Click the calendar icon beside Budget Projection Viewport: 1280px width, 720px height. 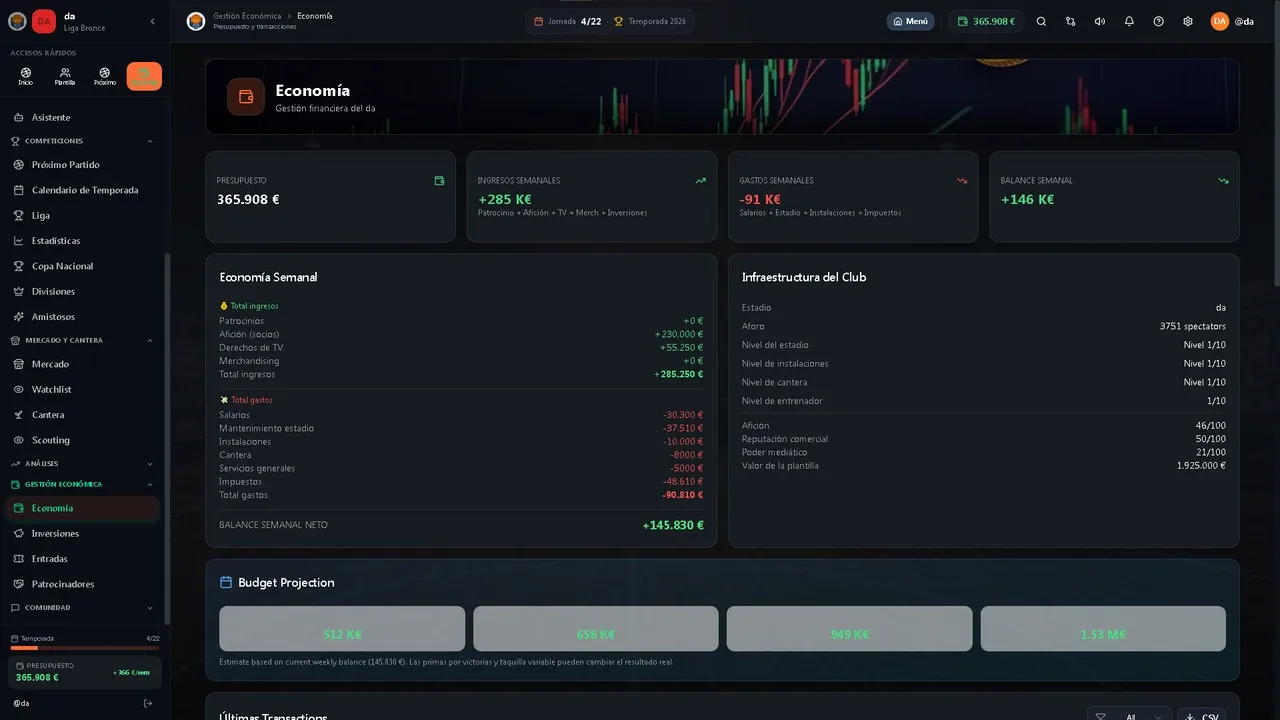pos(226,582)
